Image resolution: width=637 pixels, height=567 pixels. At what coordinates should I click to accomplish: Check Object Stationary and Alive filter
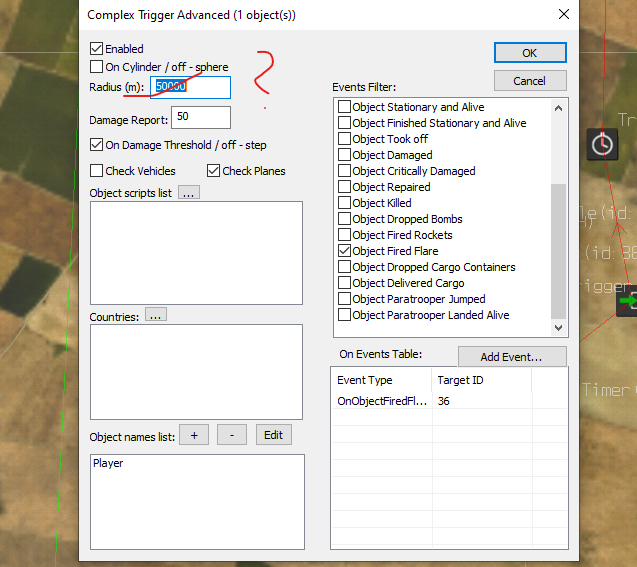(x=344, y=106)
